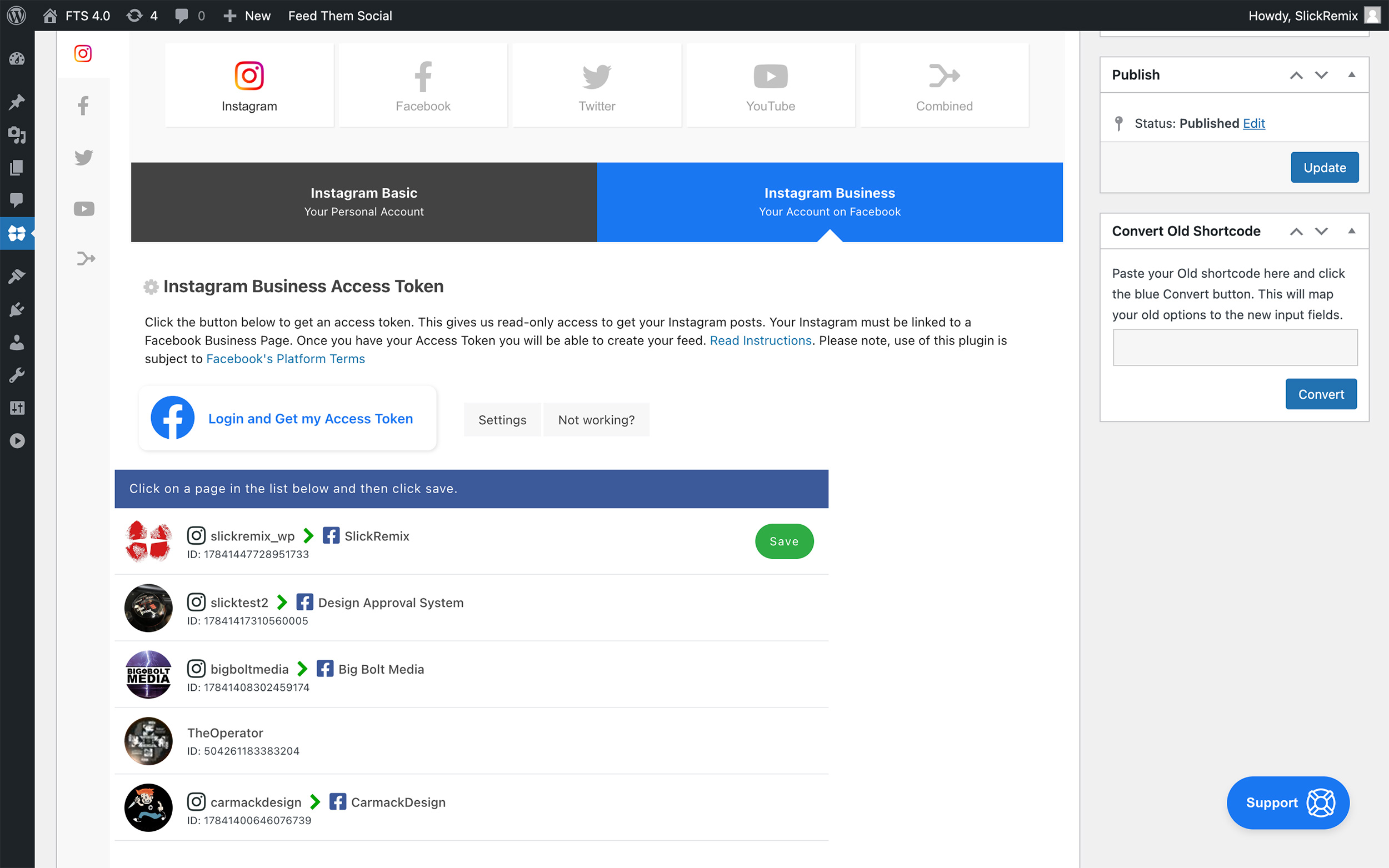Open Tools wrench icon in sidebar

pyautogui.click(x=17, y=375)
